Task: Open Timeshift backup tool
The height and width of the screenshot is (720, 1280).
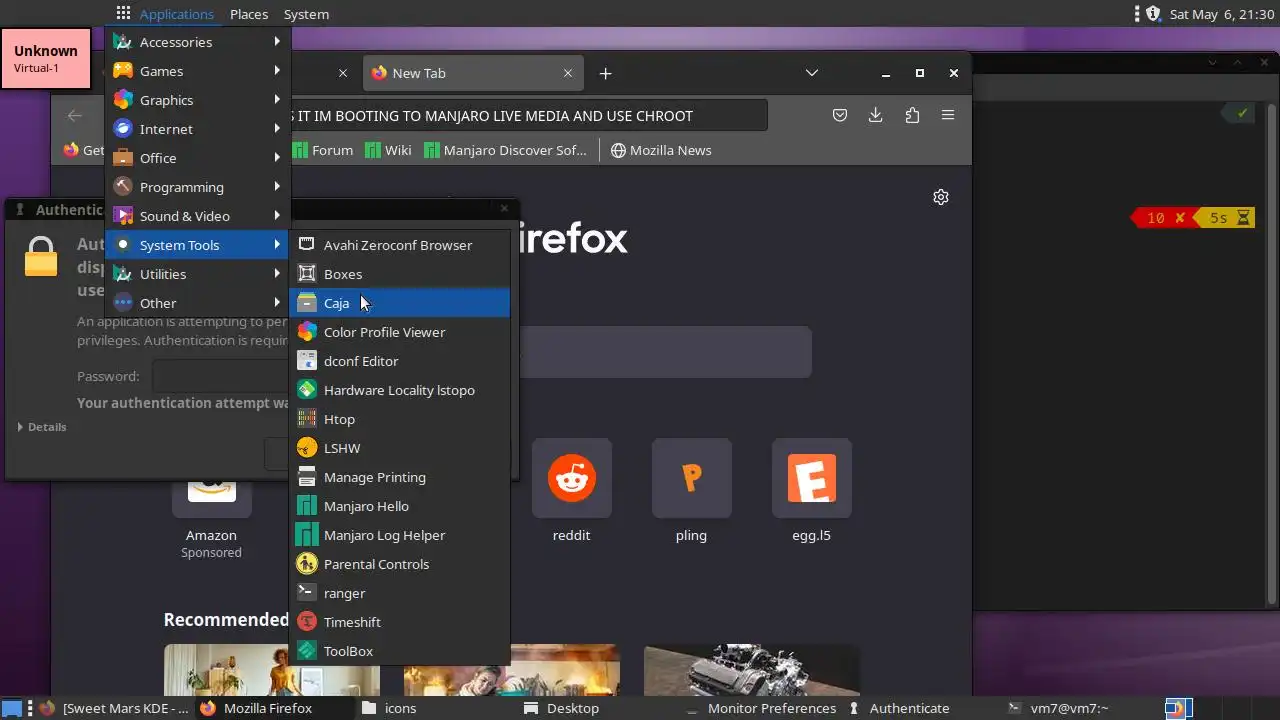Action: (x=399, y=622)
